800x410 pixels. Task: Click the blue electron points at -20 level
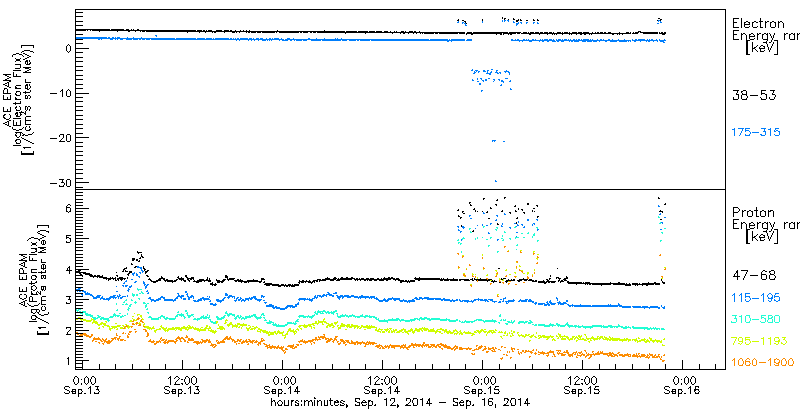pyautogui.click(x=498, y=141)
